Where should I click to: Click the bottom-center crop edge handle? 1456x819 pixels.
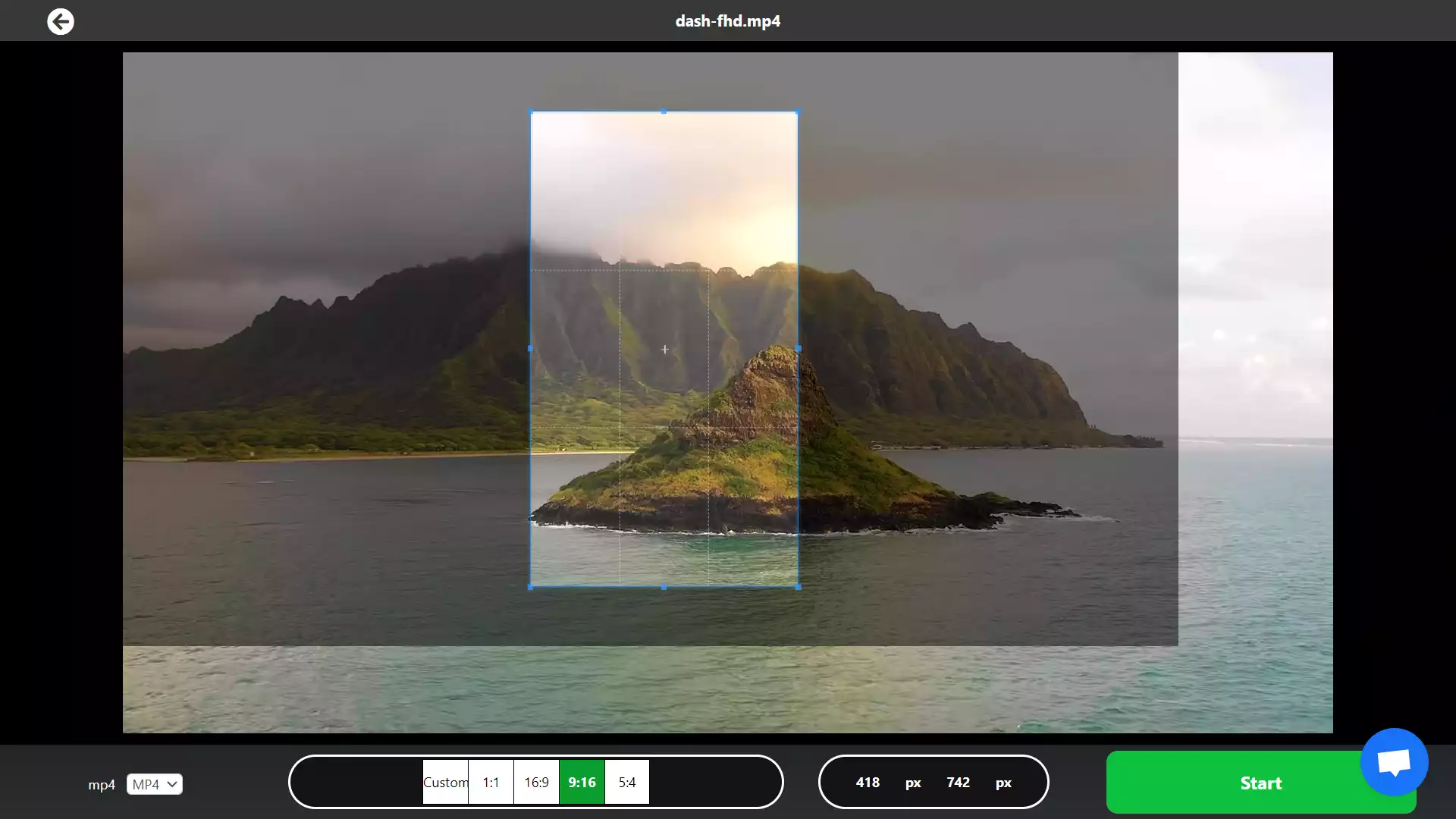click(664, 585)
